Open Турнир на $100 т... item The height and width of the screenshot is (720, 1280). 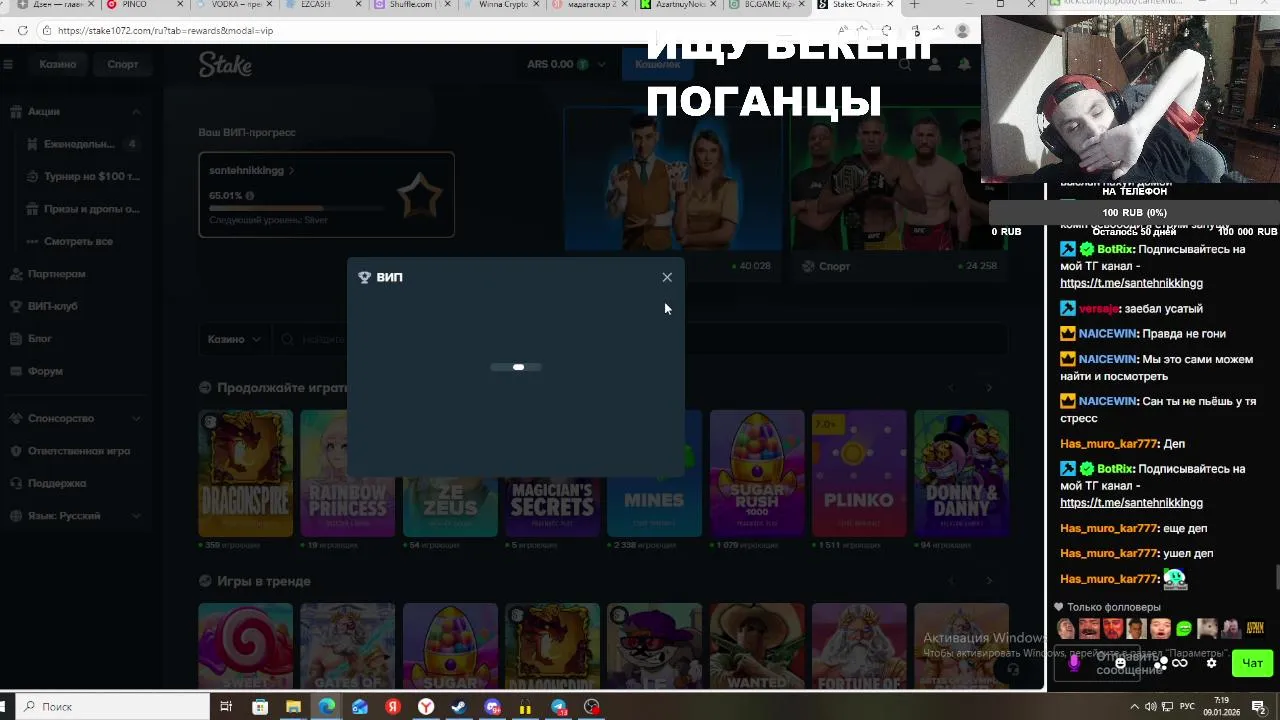pyautogui.click(x=82, y=176)
